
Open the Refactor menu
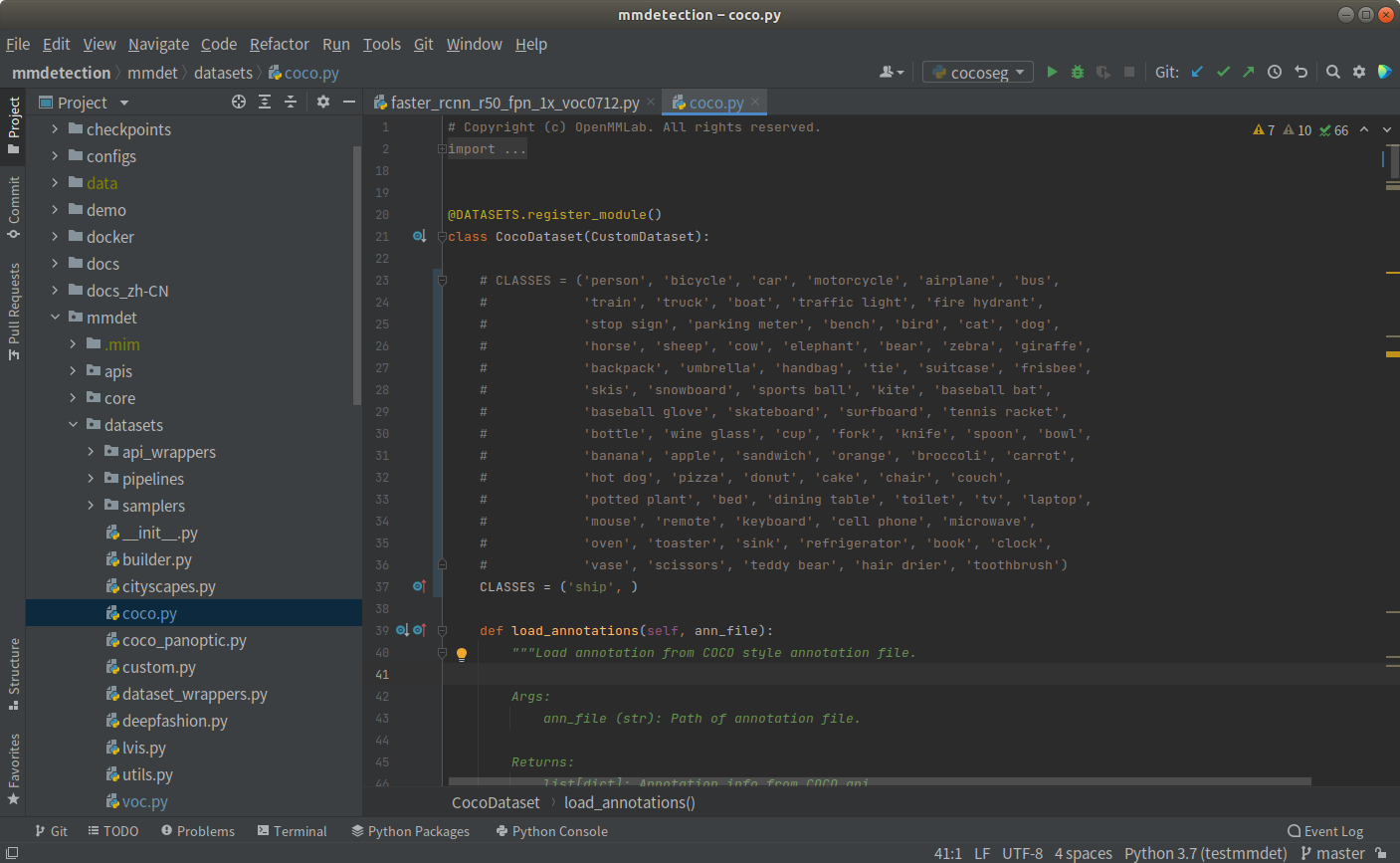coord(279,44)
